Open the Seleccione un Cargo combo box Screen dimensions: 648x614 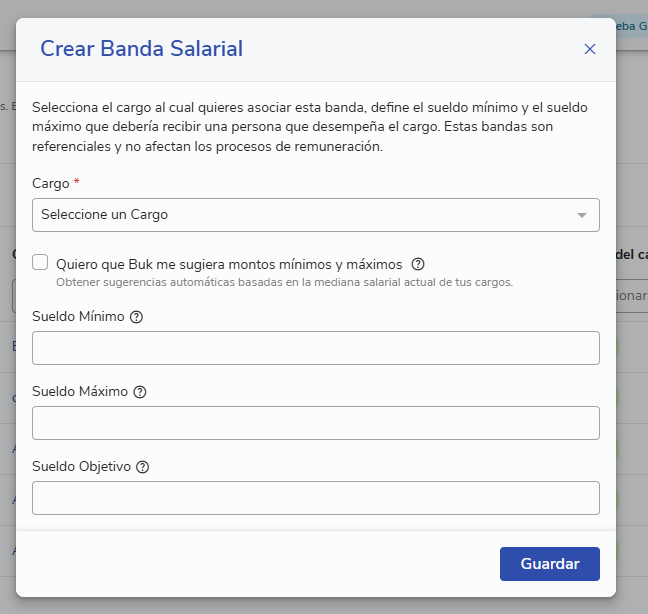(x=316, y=215)
